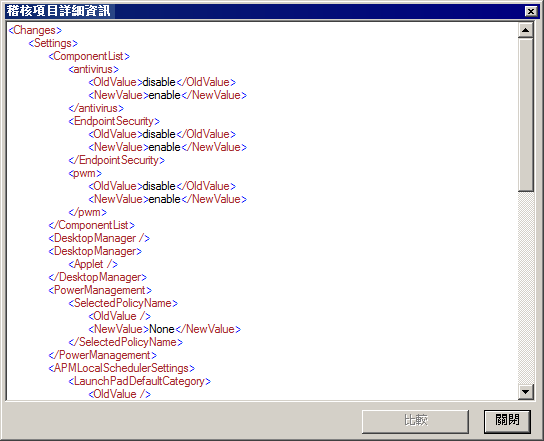Click the 關閉 button
This screenshot has width=544, height=441.
(507, 421)
